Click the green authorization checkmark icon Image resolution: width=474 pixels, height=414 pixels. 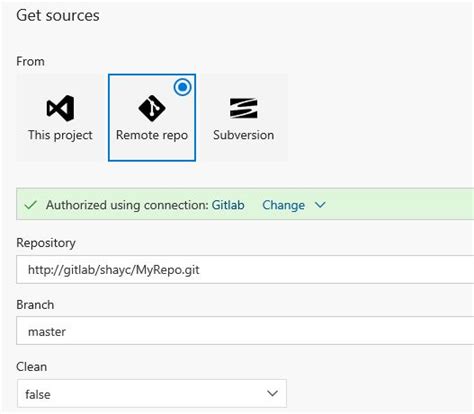coord(31,205)
